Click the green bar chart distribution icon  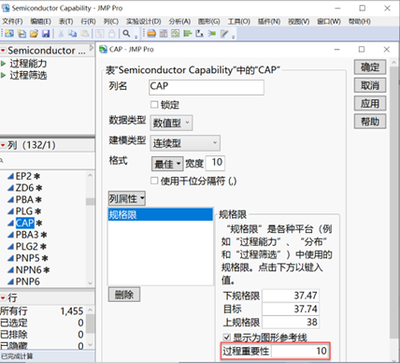pyautogui.click(x=188, y=33)
